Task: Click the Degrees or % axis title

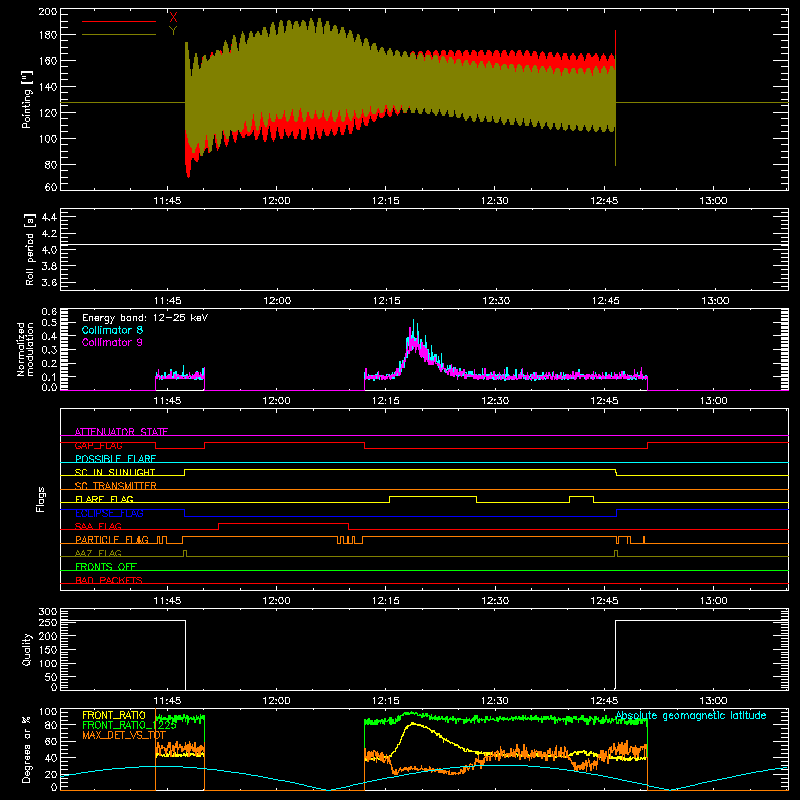Action: pyautogui.click(x=27, y=749)
